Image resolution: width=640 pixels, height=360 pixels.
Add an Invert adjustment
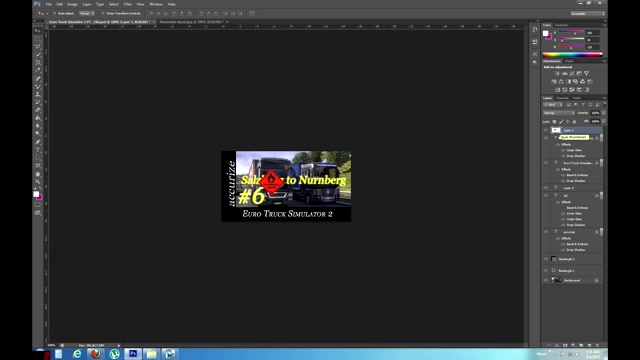(557, 90)
